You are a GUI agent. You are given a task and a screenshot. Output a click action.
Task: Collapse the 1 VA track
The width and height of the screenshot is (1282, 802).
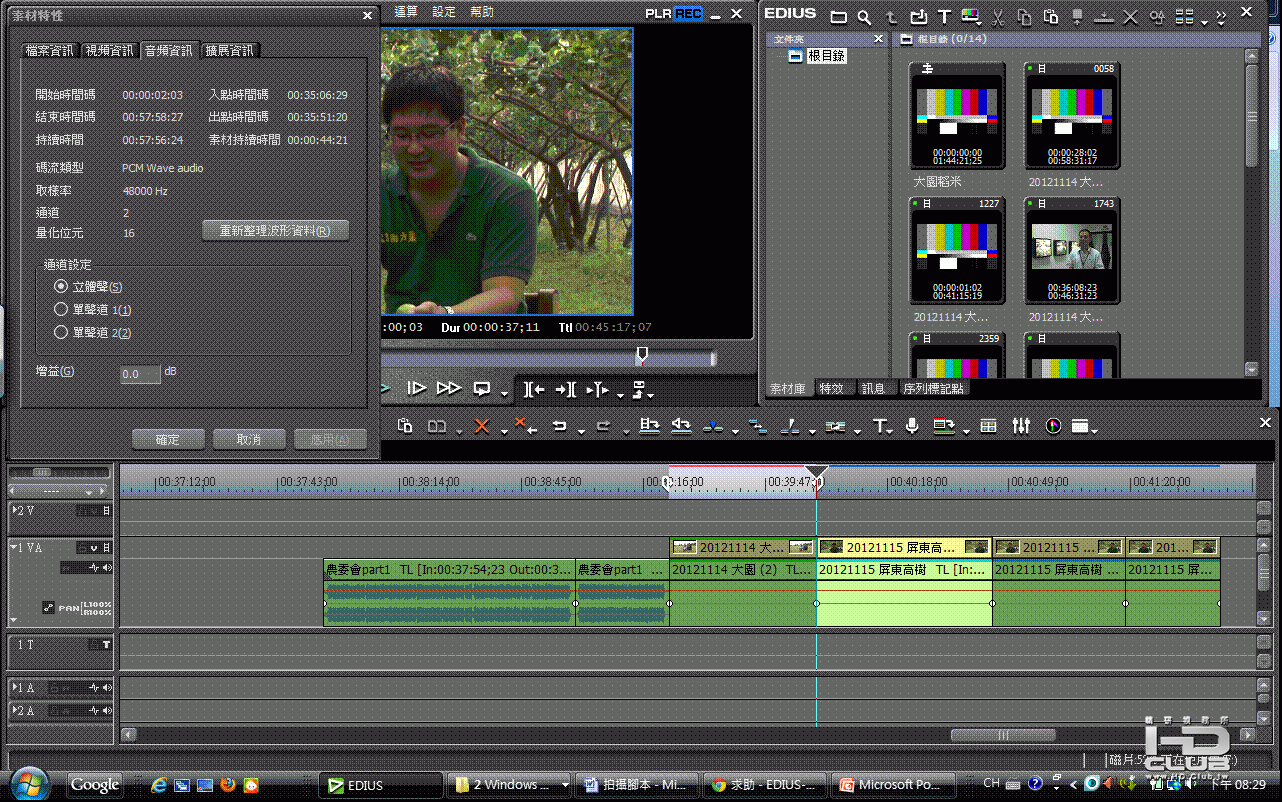tap(14, 548)
